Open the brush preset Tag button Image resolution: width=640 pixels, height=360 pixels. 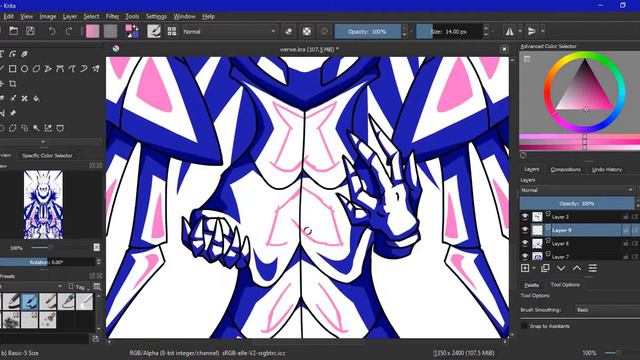click(x=79, y=287)
